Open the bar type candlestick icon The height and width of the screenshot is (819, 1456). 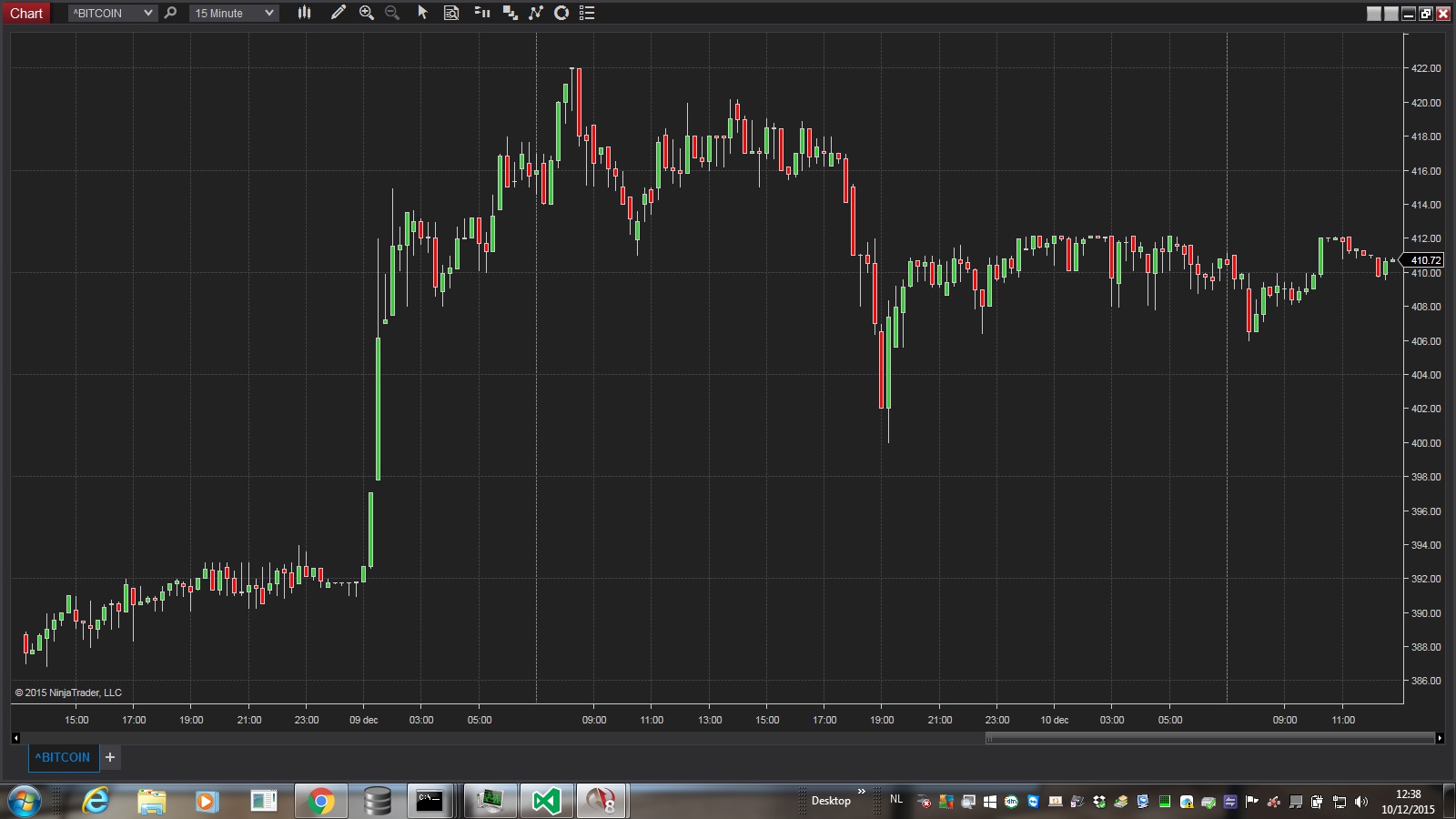coord(304,13)
